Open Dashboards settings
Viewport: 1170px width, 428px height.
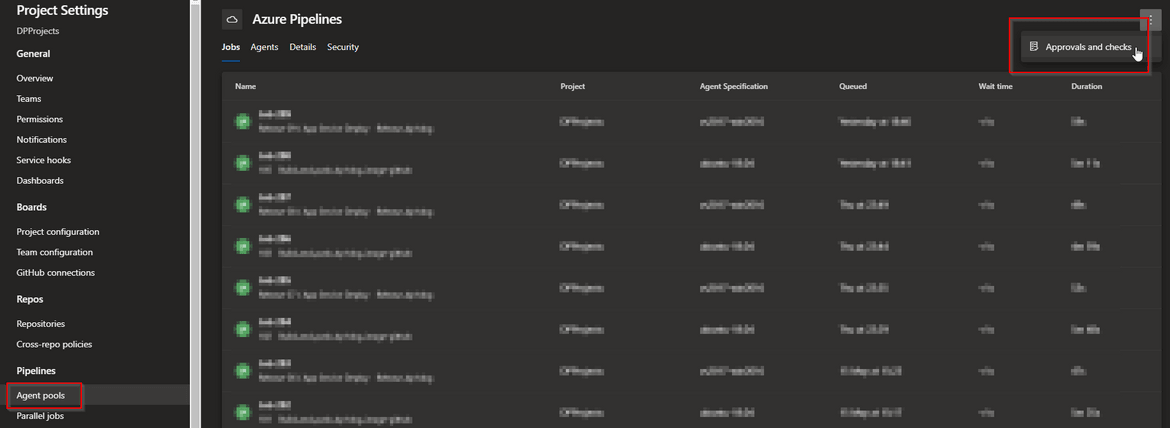(x=40, y=180)
